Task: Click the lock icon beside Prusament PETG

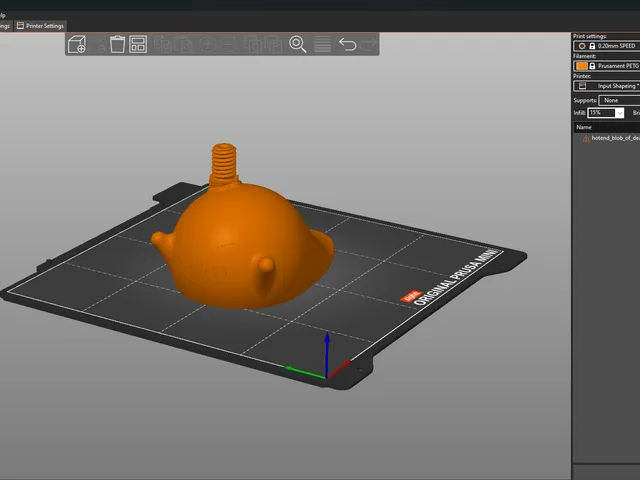Action: 592,66
